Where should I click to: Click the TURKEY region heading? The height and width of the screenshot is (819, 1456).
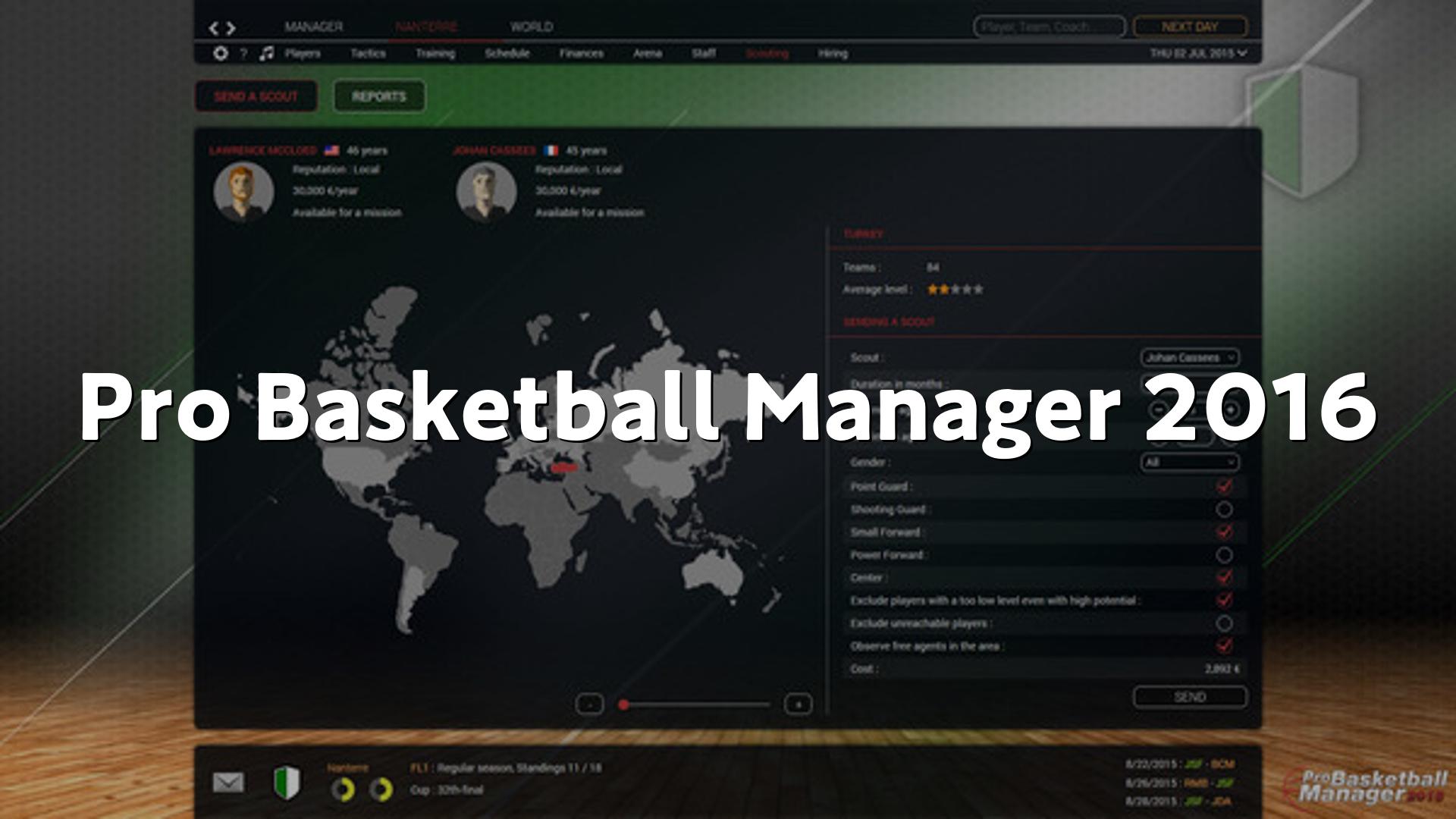[863, 234]
